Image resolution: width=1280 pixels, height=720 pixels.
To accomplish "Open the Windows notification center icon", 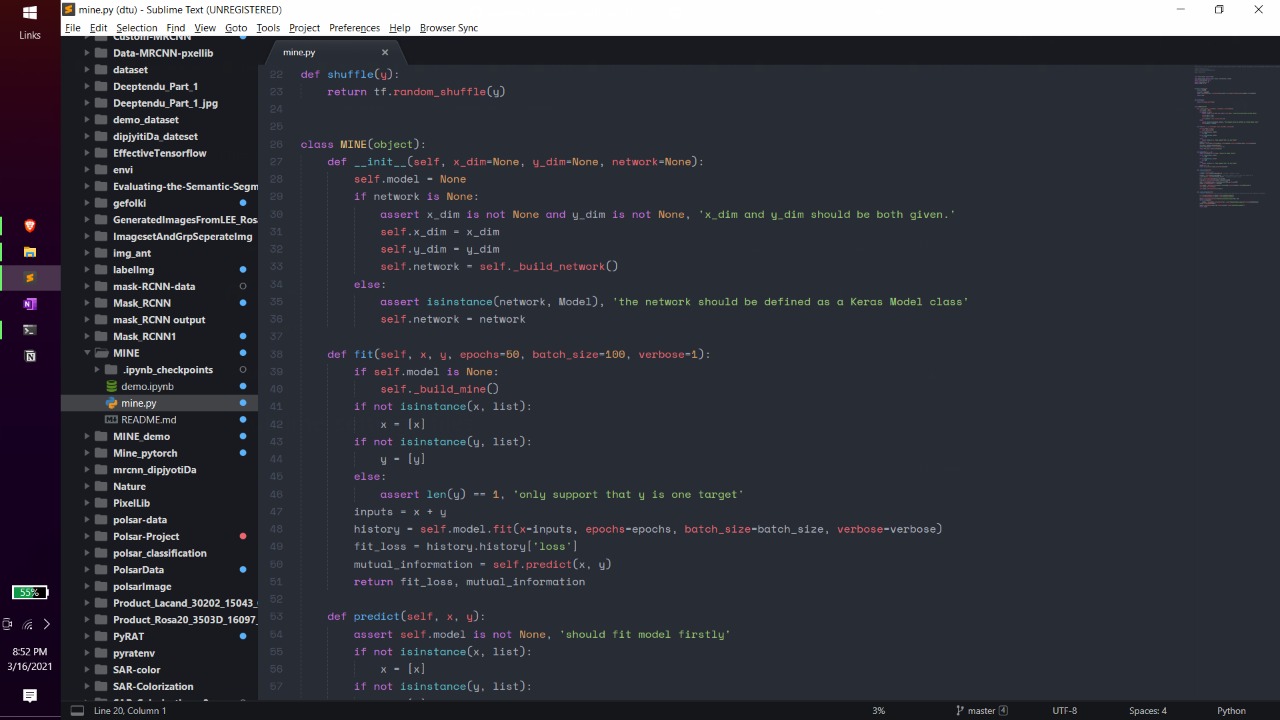I will tap(30, 696).
